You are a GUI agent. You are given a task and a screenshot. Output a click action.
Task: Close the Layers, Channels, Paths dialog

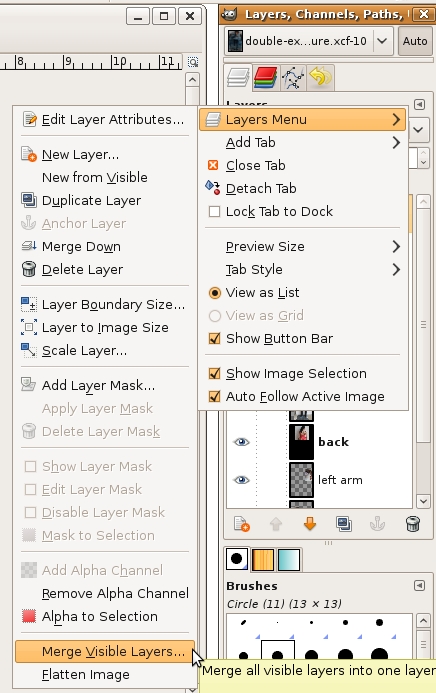pos(423,15)
